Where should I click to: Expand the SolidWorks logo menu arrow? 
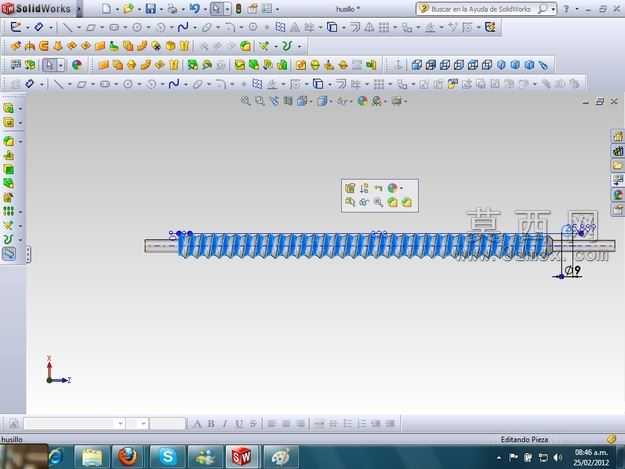point(79,8)
